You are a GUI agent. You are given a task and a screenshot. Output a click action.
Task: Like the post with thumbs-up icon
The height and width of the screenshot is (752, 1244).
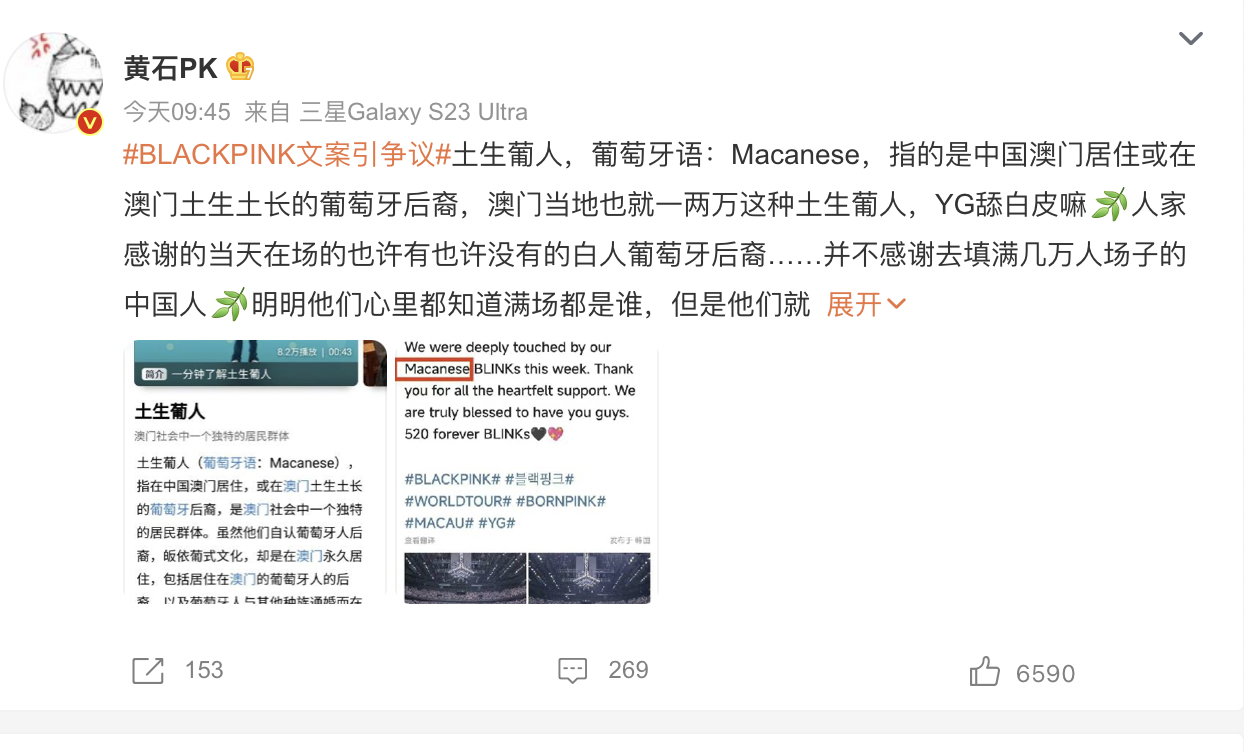pyautogui.click(x=985, y=671)
